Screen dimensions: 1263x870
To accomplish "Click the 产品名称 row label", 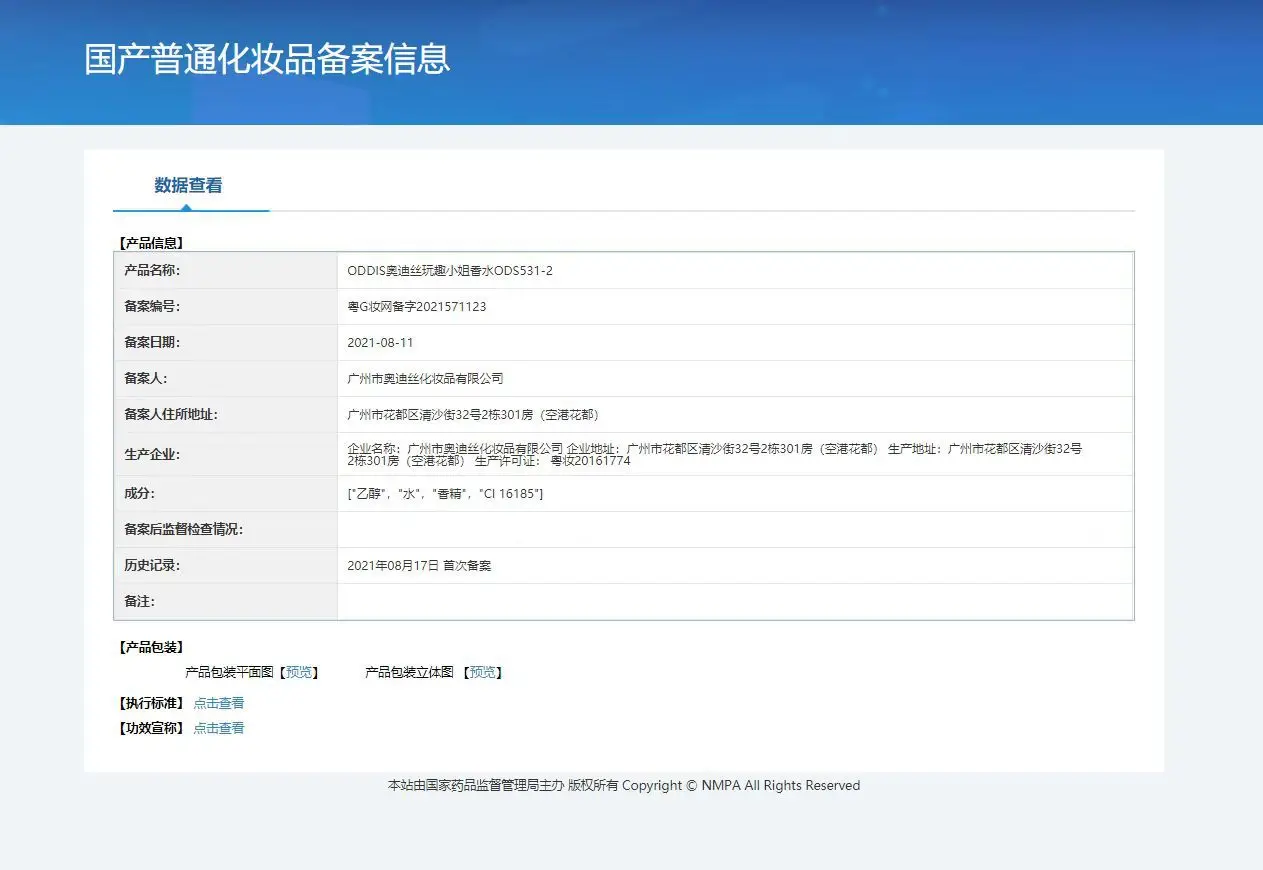I will tap(152, 271).
